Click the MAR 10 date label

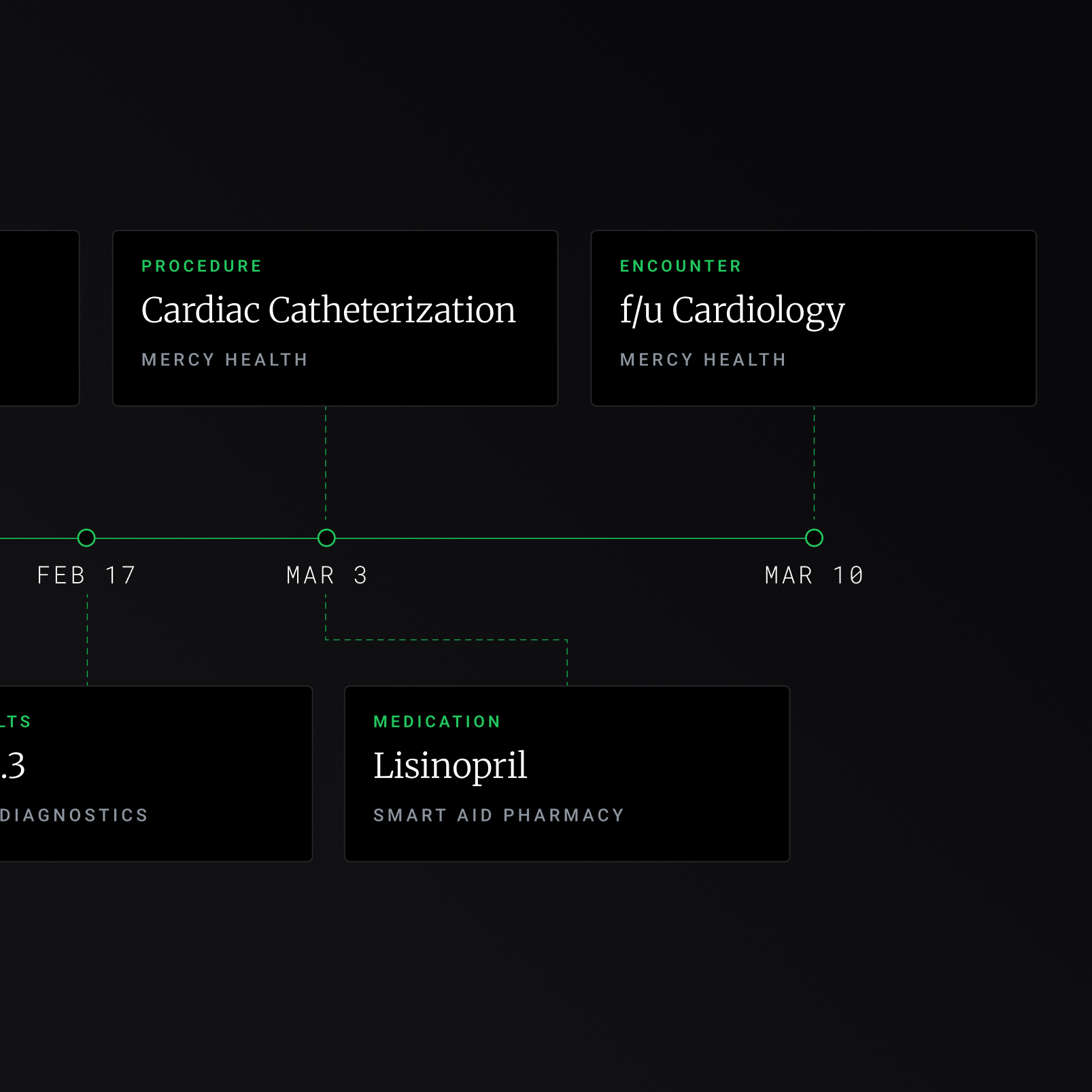[x=814, y=575]
